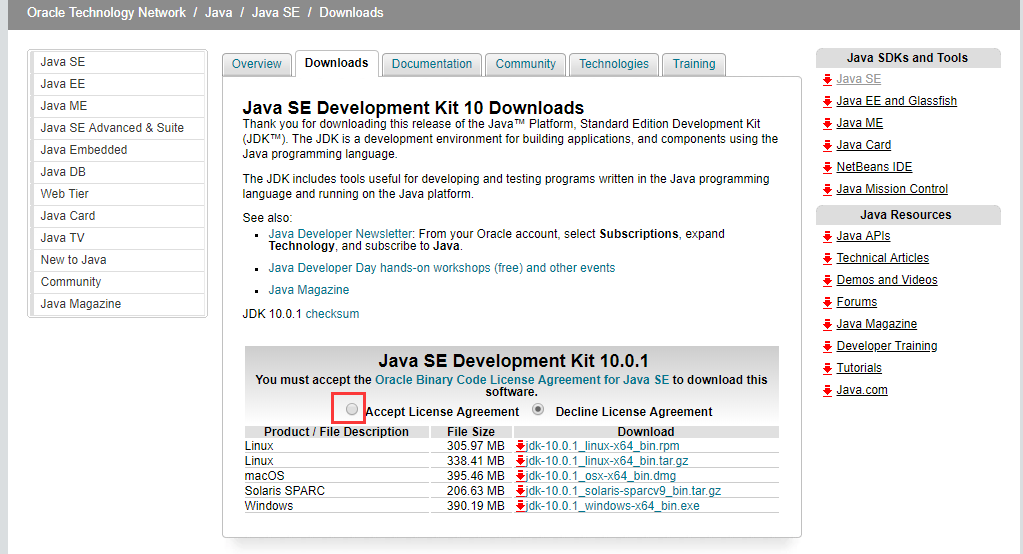This screenshot has width=1023, height=554.
Task: Open Developer Training link
Action: (x=887, y=346)
